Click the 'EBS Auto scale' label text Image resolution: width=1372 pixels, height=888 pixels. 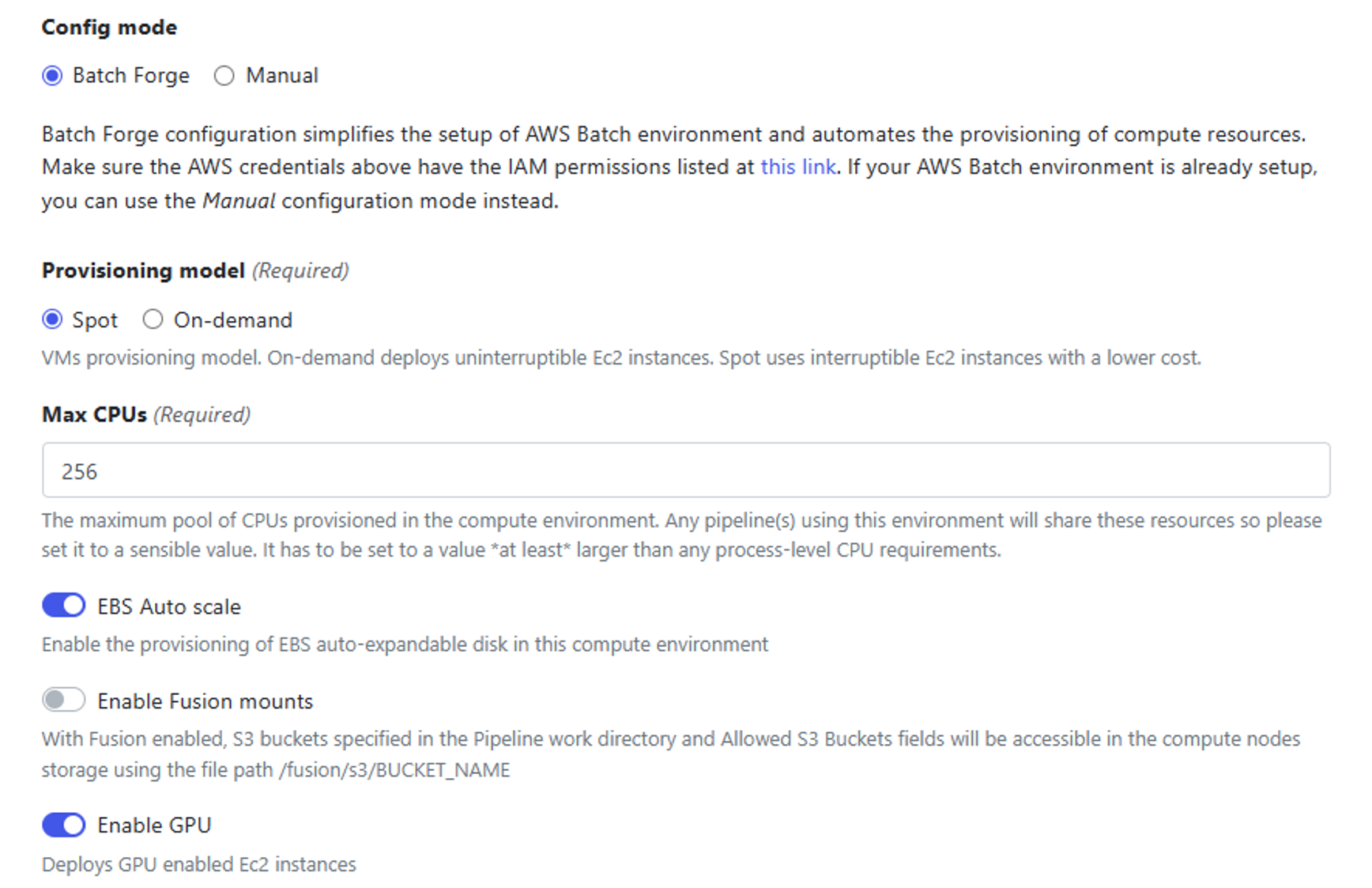169,606
